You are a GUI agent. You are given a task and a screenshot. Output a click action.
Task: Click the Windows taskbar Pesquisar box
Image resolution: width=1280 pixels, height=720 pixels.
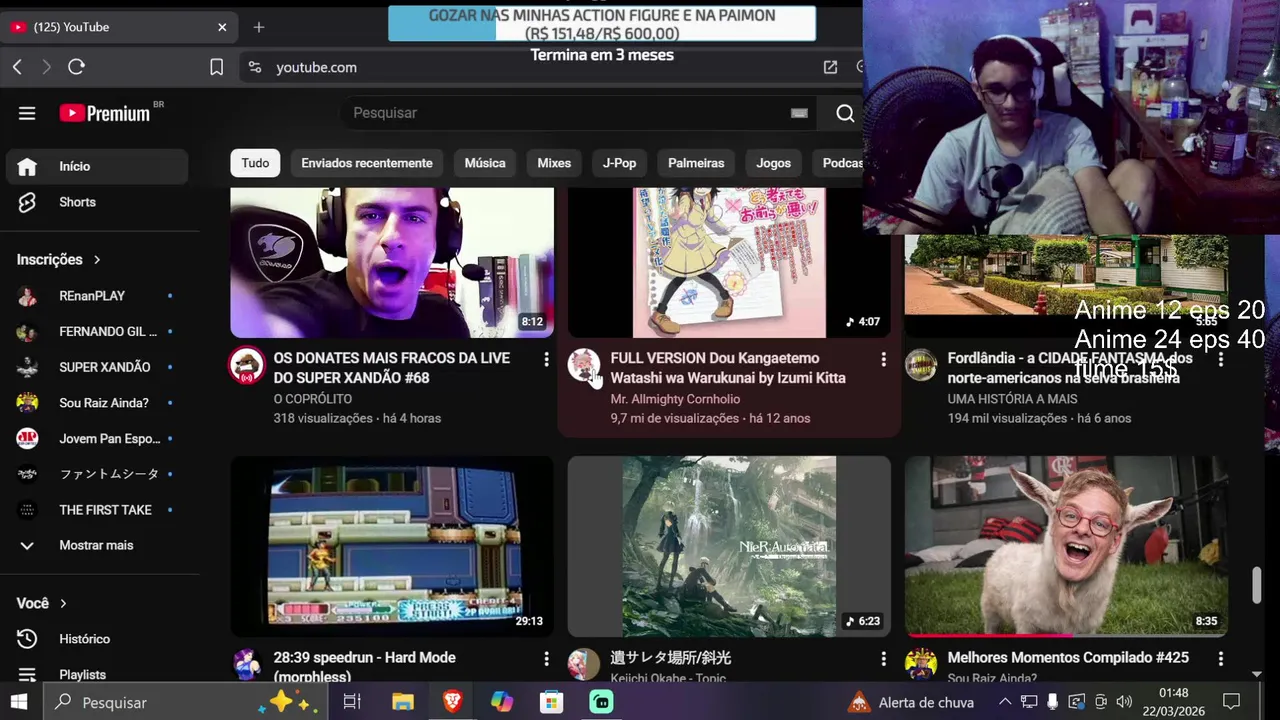tap(185, 702)
